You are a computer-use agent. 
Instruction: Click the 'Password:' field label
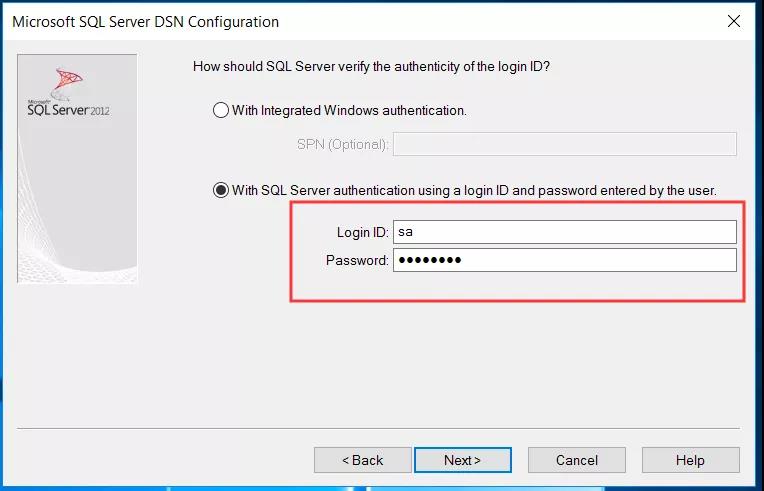357,261
